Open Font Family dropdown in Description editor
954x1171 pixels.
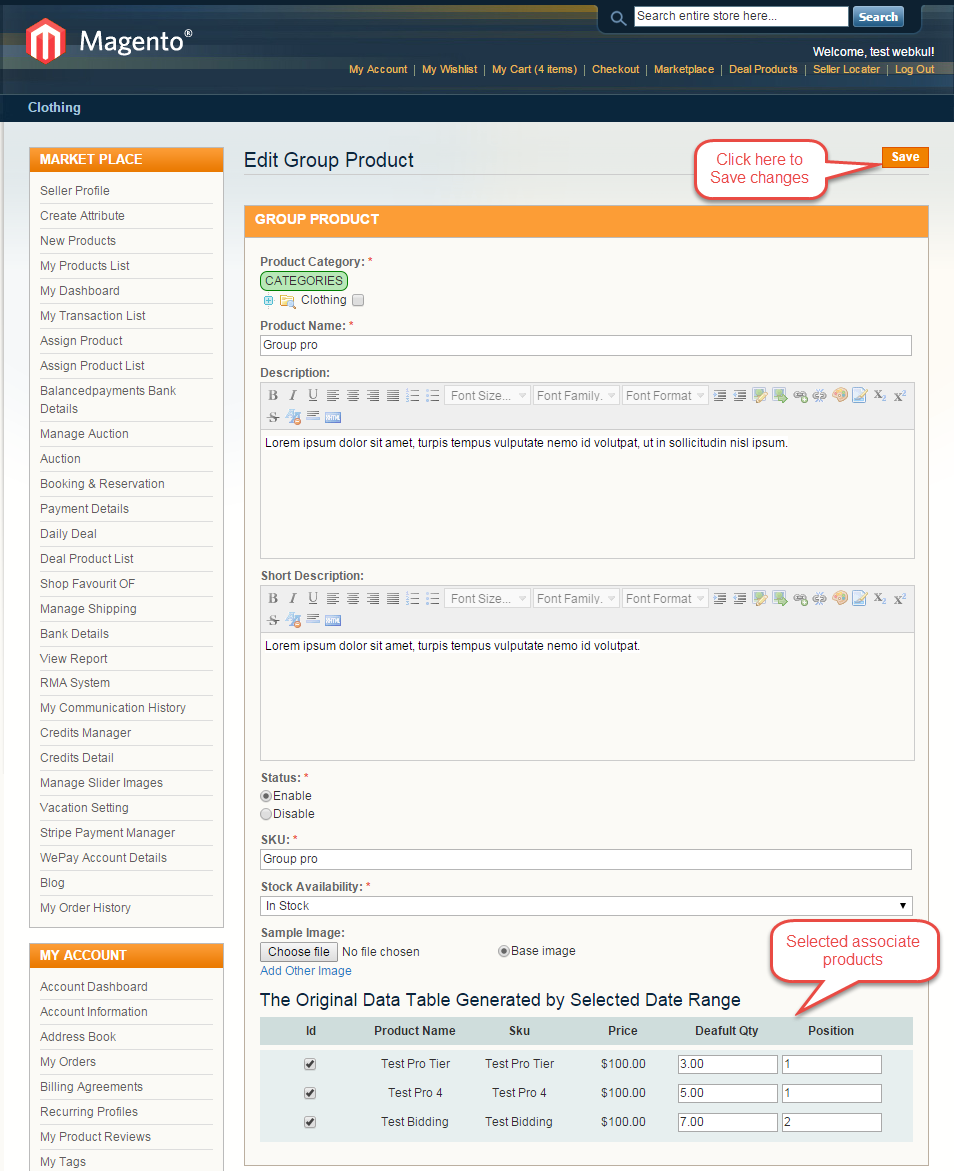576,396
